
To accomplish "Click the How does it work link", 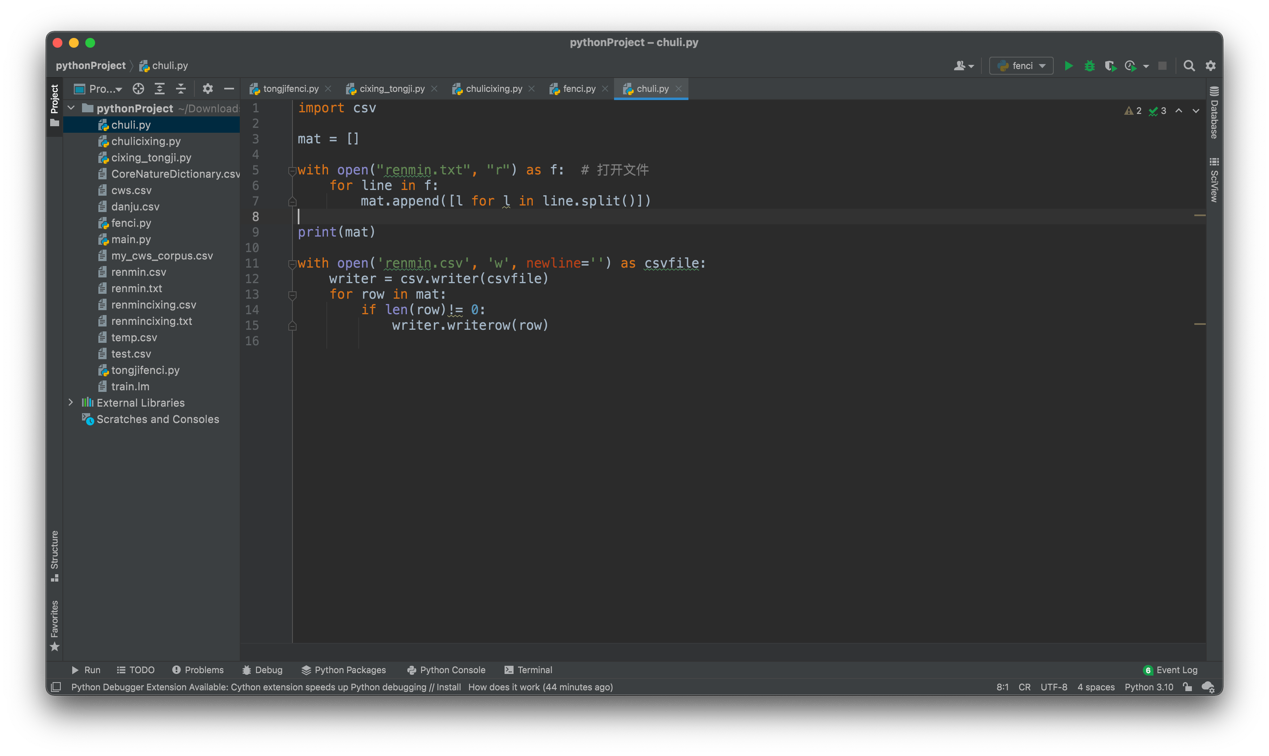I will [503, 687].
